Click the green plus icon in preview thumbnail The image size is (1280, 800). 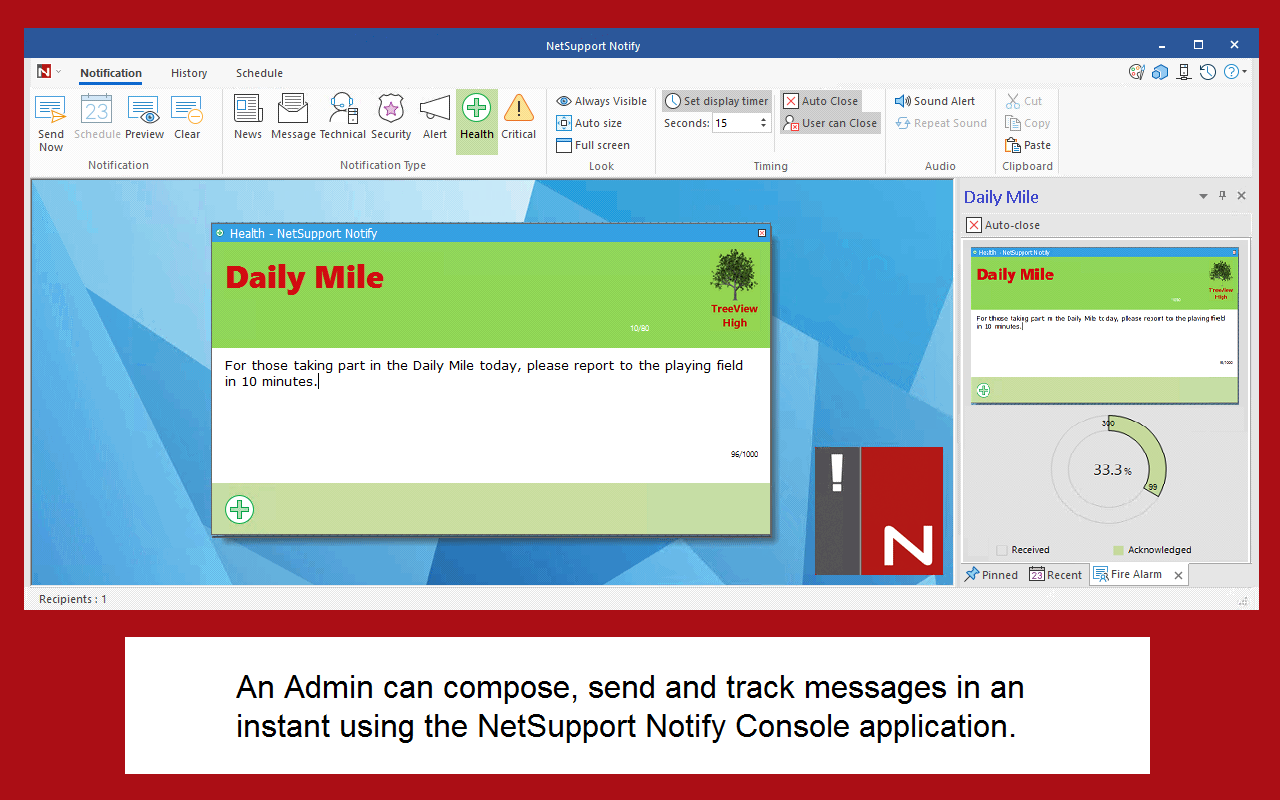[x=983, y=390]
